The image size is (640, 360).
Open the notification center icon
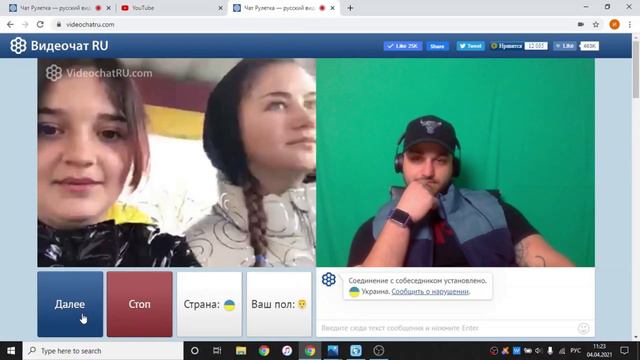point(624,351)
